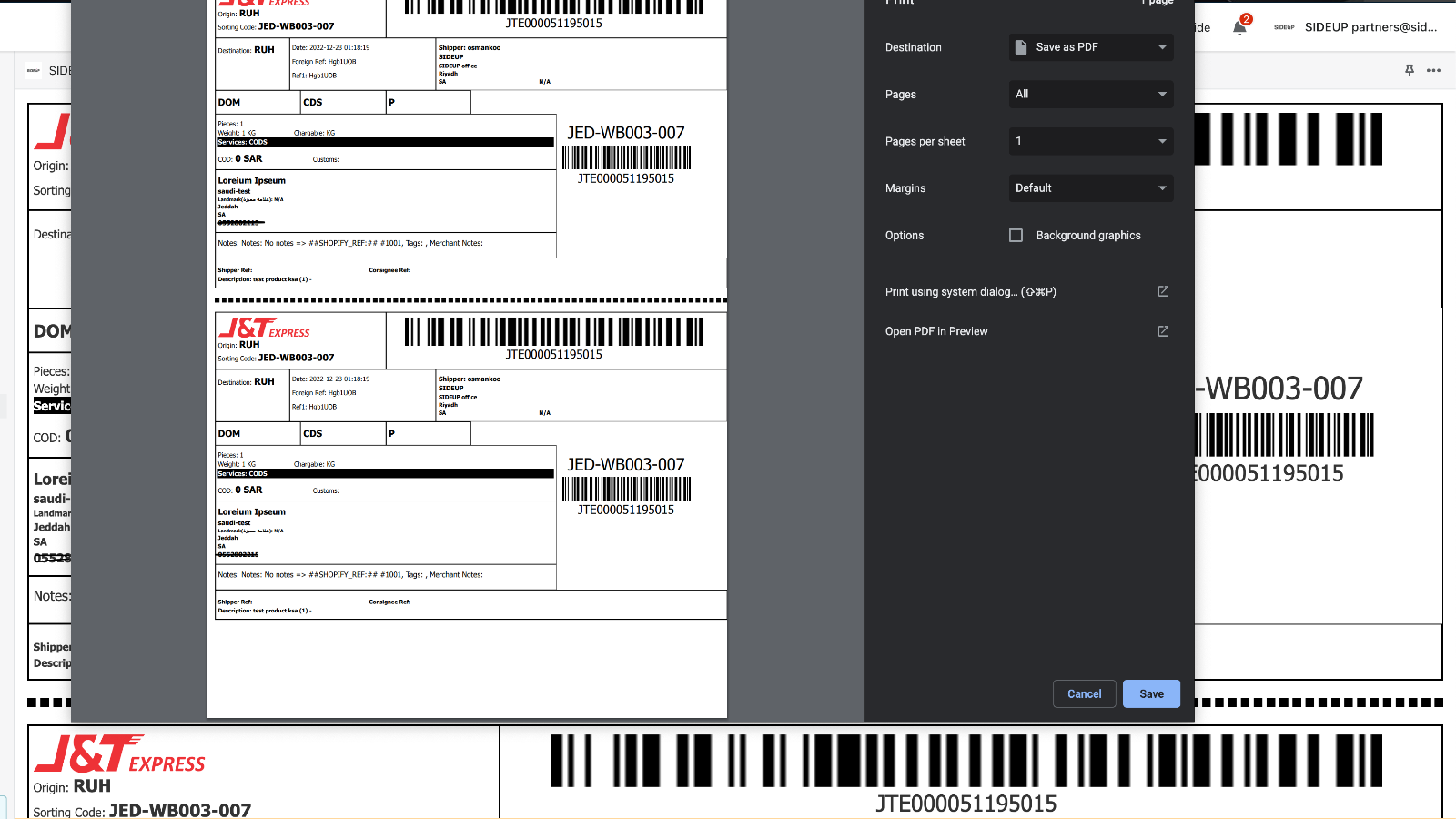Open the three-dots more menu in background page
Screen dimensions: 1456x819
[1433, 70]
